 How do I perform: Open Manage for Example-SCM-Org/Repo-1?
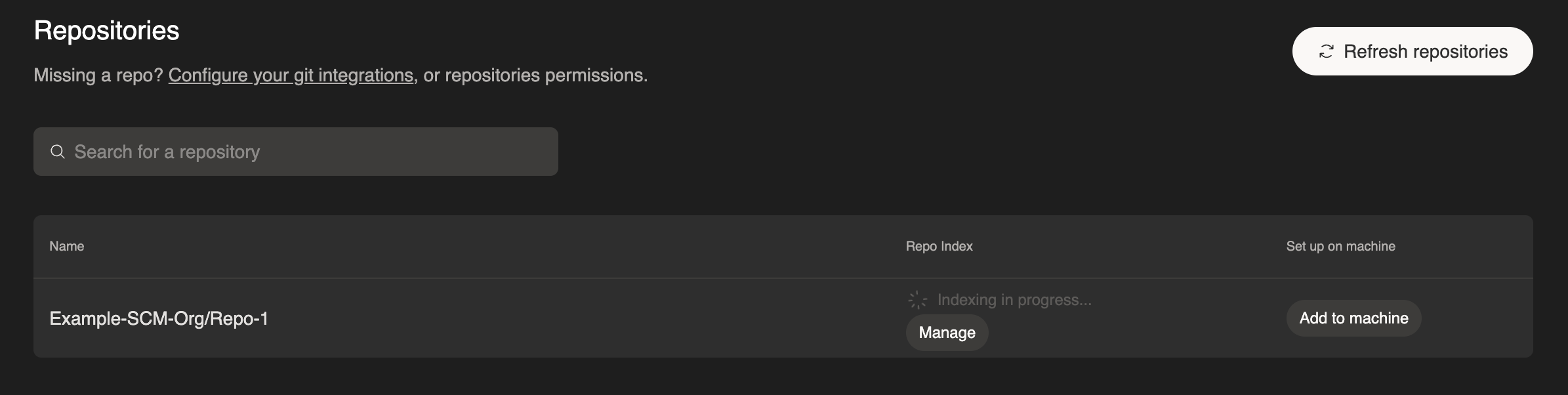coord(946,332)
